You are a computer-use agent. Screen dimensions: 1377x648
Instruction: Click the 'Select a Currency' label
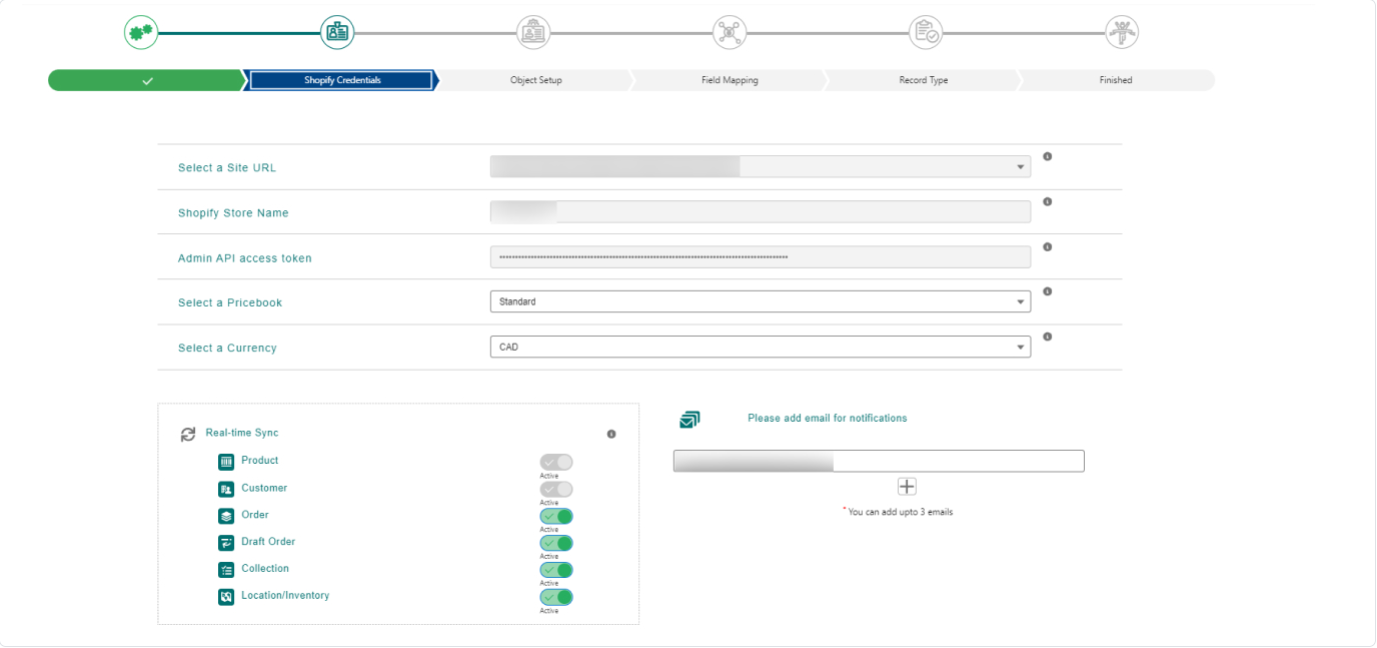point(227,348)
